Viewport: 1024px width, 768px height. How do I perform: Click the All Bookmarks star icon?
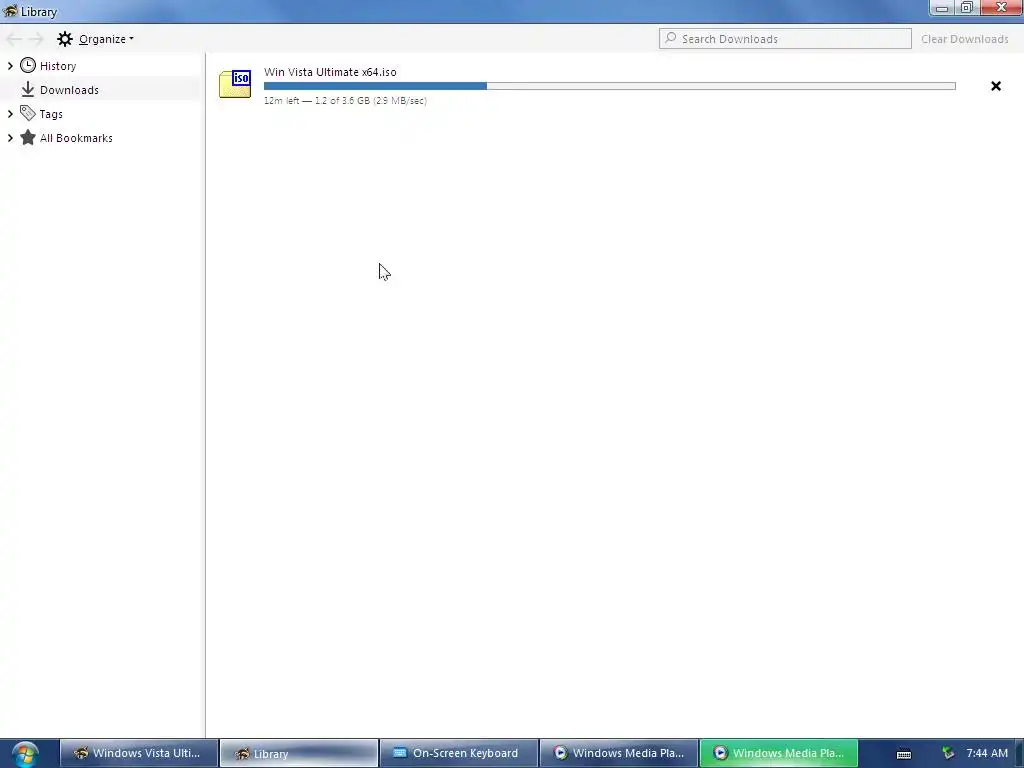point(27,138)
